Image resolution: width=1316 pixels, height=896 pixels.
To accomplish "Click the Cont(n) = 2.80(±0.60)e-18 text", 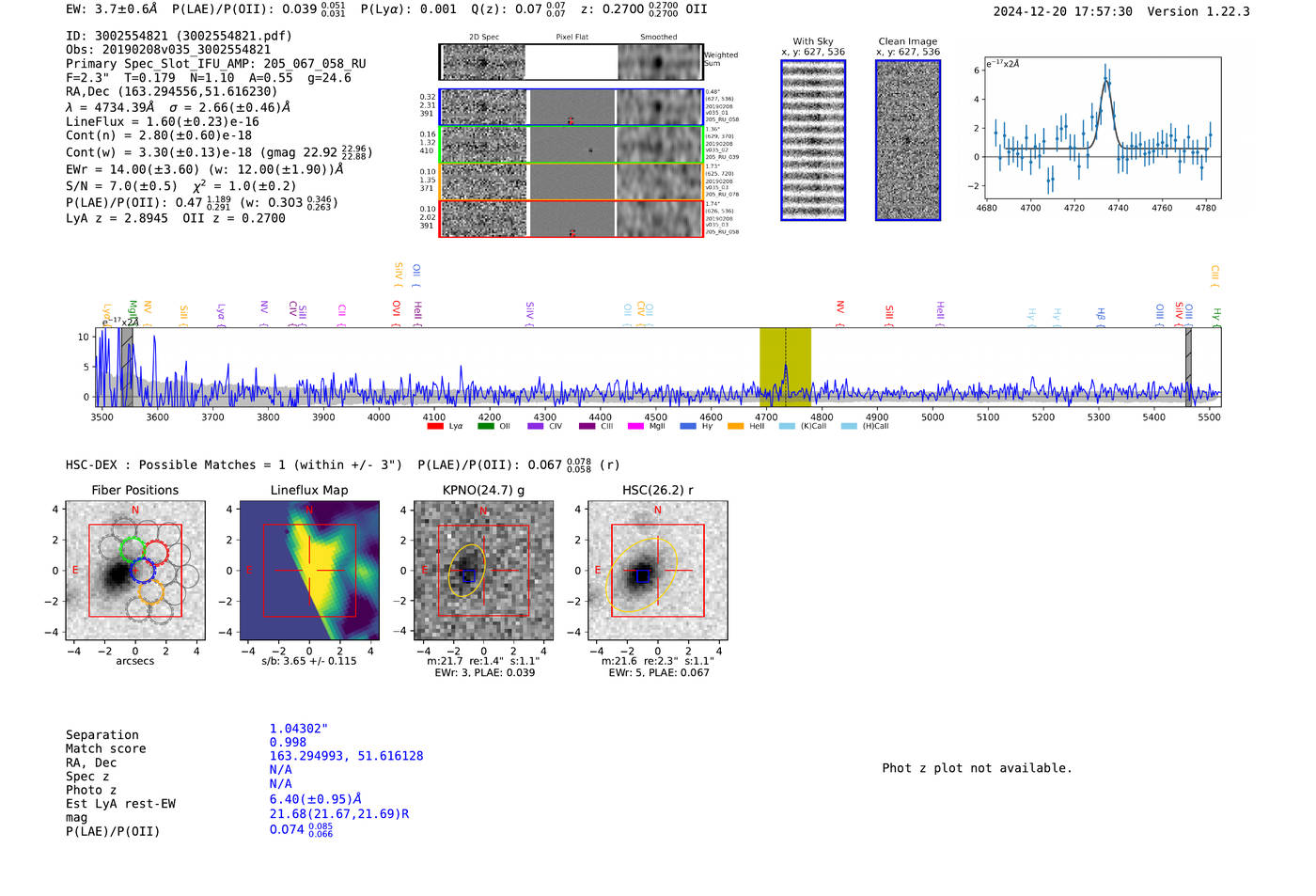I will 159,135.
